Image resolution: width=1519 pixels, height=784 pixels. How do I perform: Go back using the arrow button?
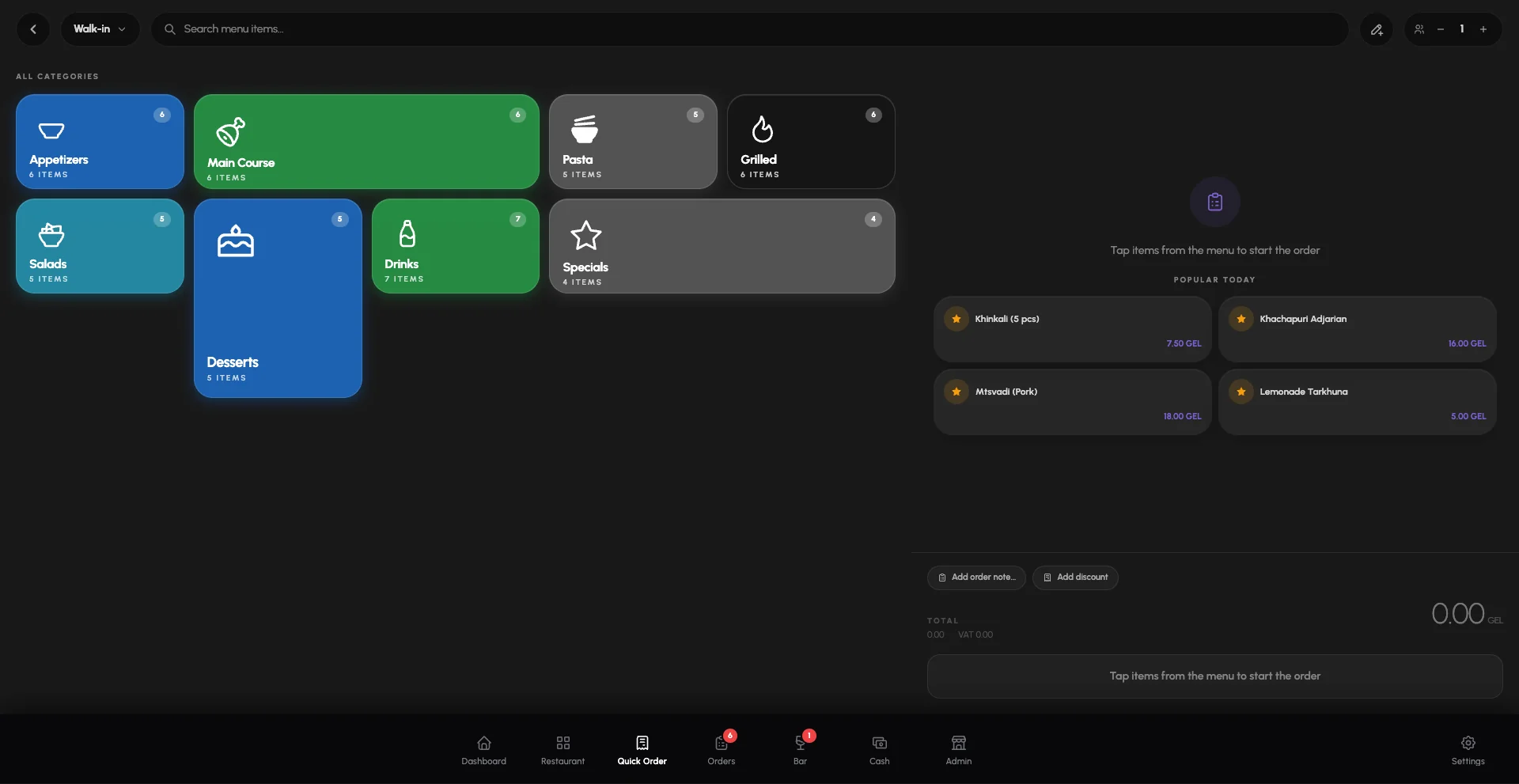[x=33, y=29]
